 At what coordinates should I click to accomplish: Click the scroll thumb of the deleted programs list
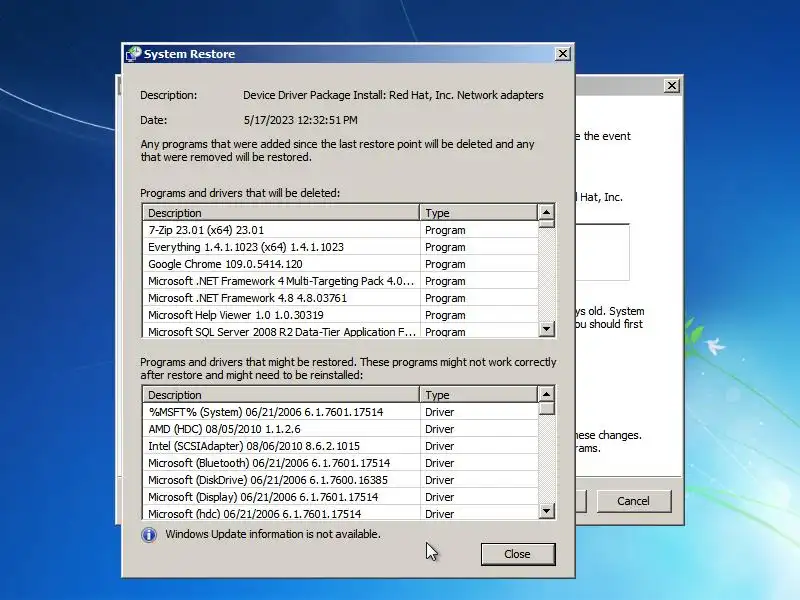click(x=546, y=223)
